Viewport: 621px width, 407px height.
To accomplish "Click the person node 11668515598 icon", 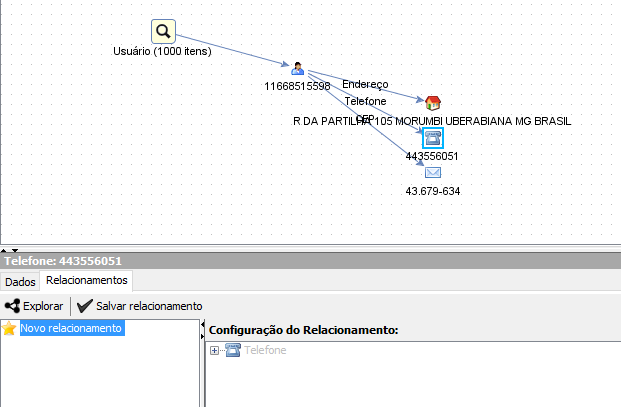I will 297,69.
